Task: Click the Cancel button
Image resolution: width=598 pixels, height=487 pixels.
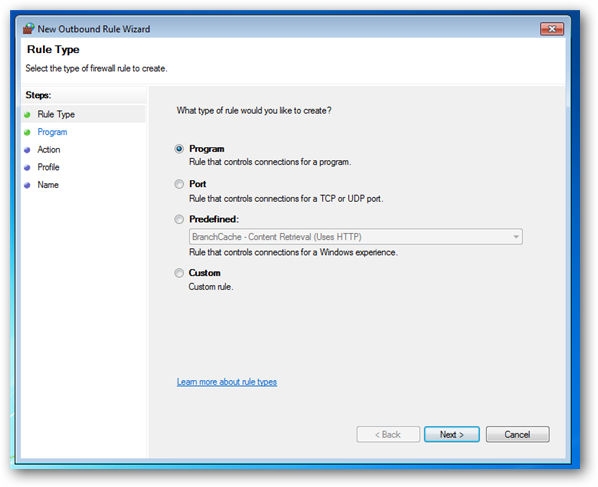Action: pos(518,434)
